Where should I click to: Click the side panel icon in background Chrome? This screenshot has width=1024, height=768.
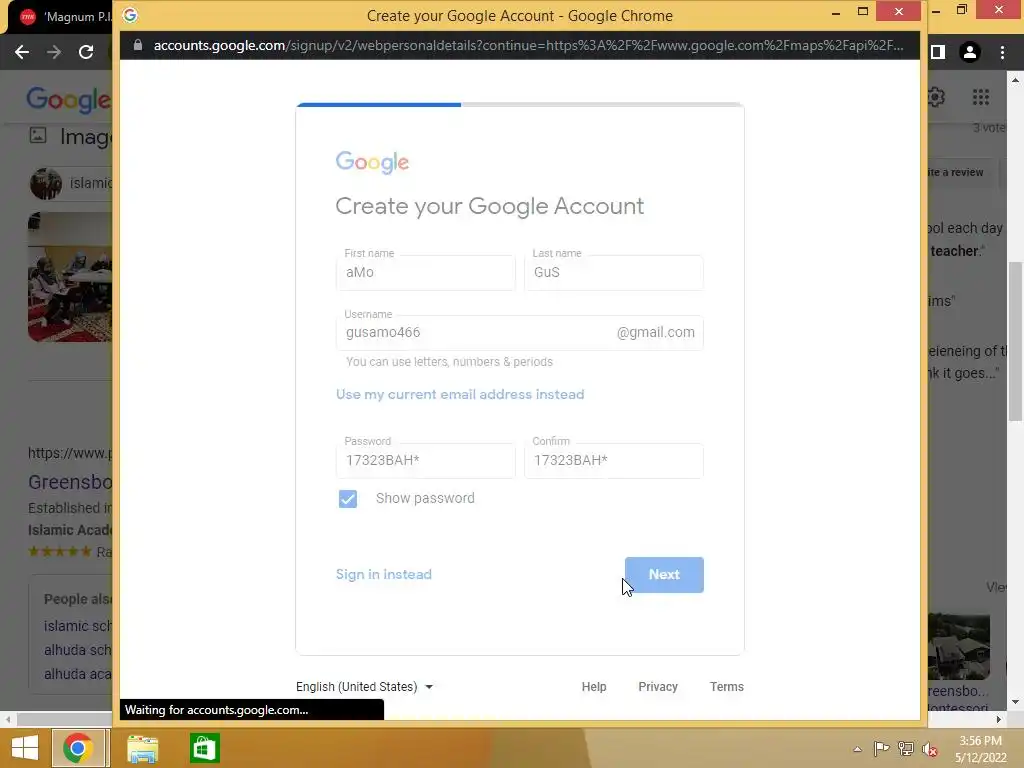pyautogui.click(x=938, y=52)
